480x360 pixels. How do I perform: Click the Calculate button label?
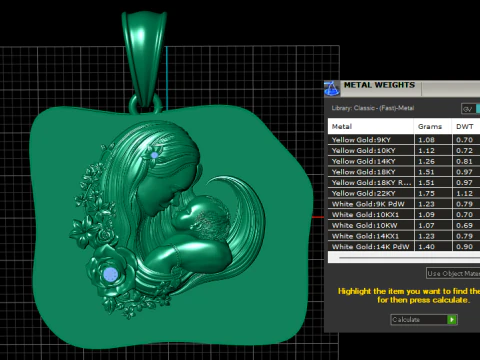(406, 320)
